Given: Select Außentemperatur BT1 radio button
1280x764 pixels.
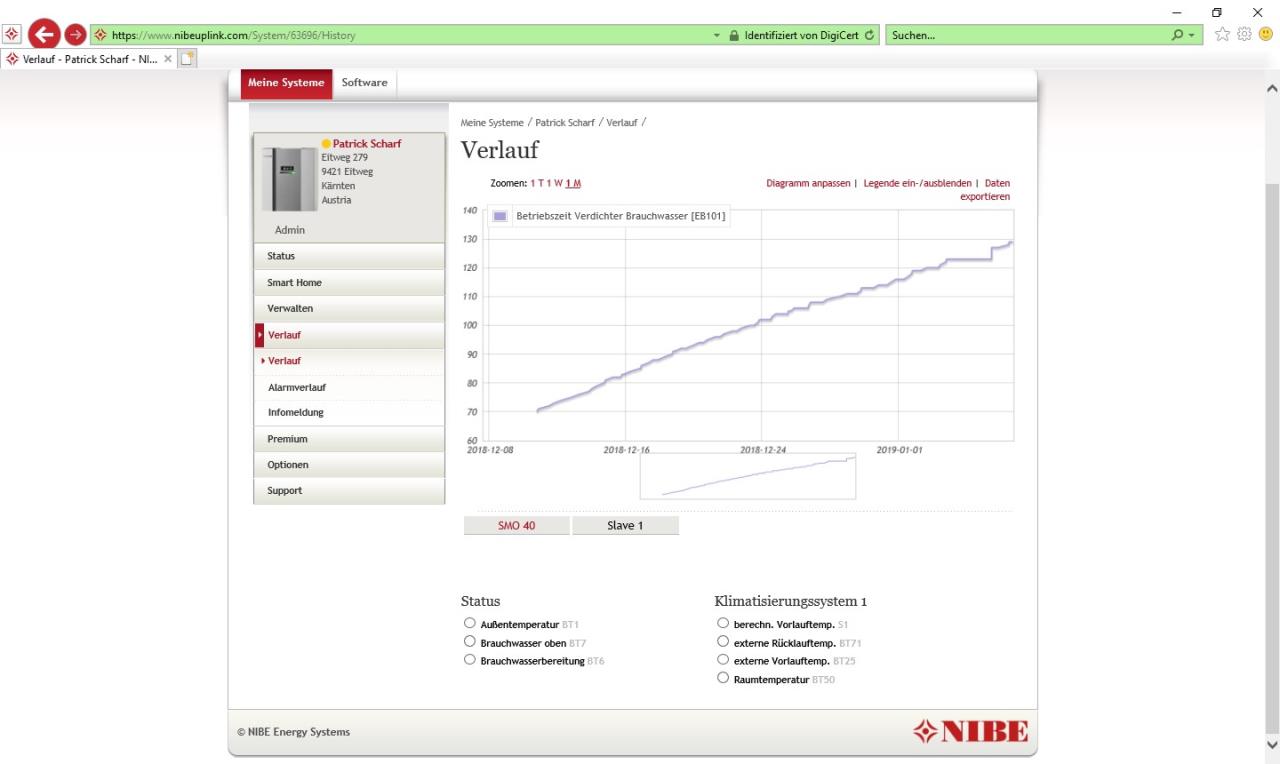Looking at the screenshot, I should pos(470,623).
